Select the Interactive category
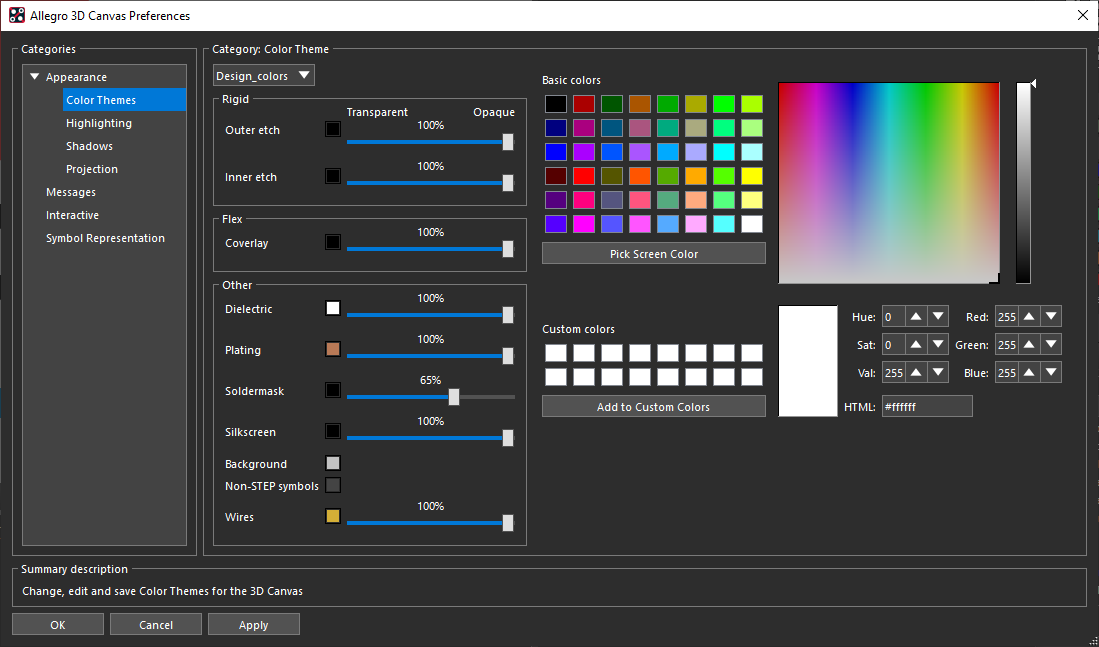 coord(72,215)
